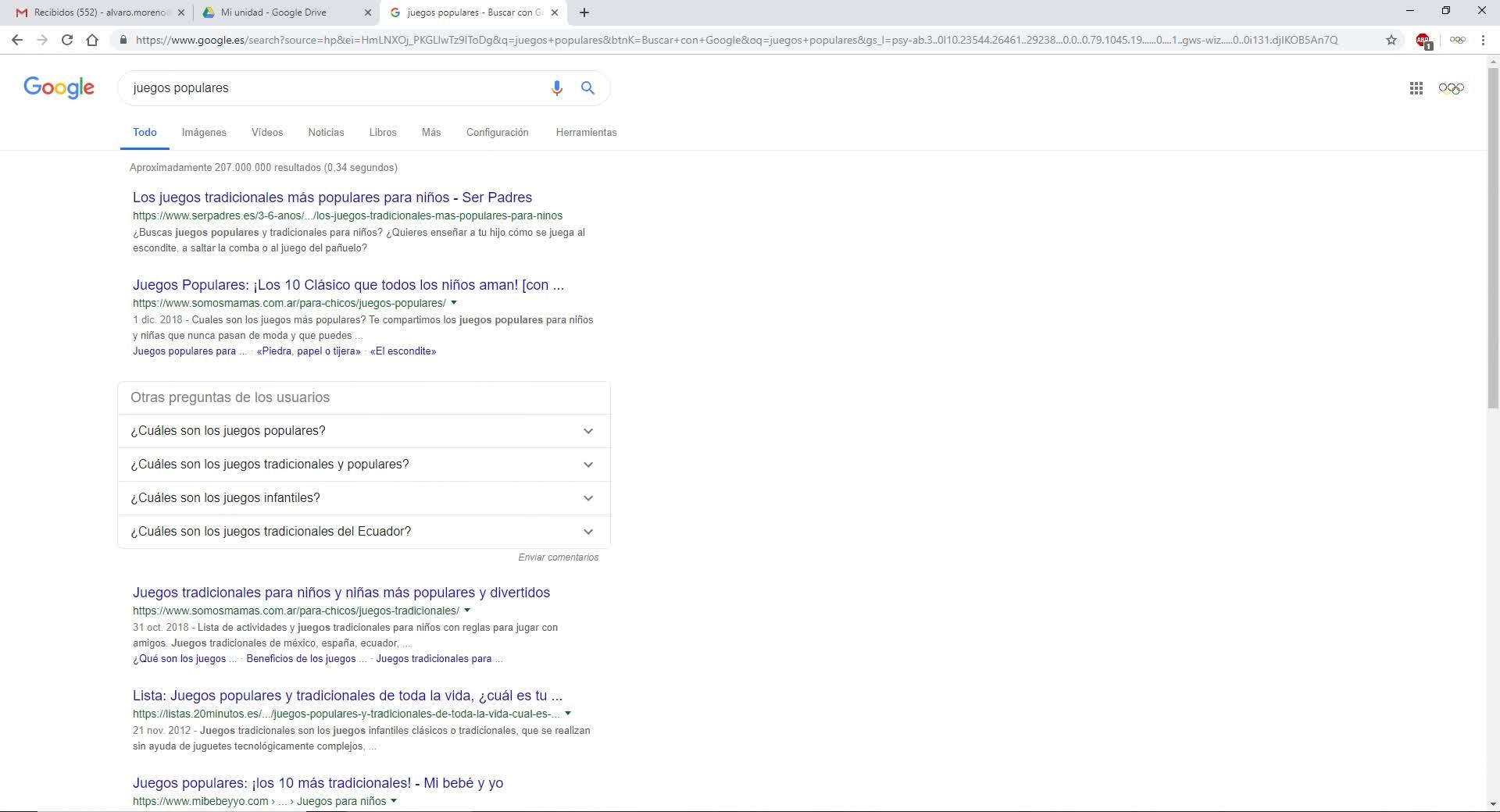The width and height of the screenshot is (1500, 812).
Task: Click the profile icon in Chrome toolbar
Action: coord(1457,40)
